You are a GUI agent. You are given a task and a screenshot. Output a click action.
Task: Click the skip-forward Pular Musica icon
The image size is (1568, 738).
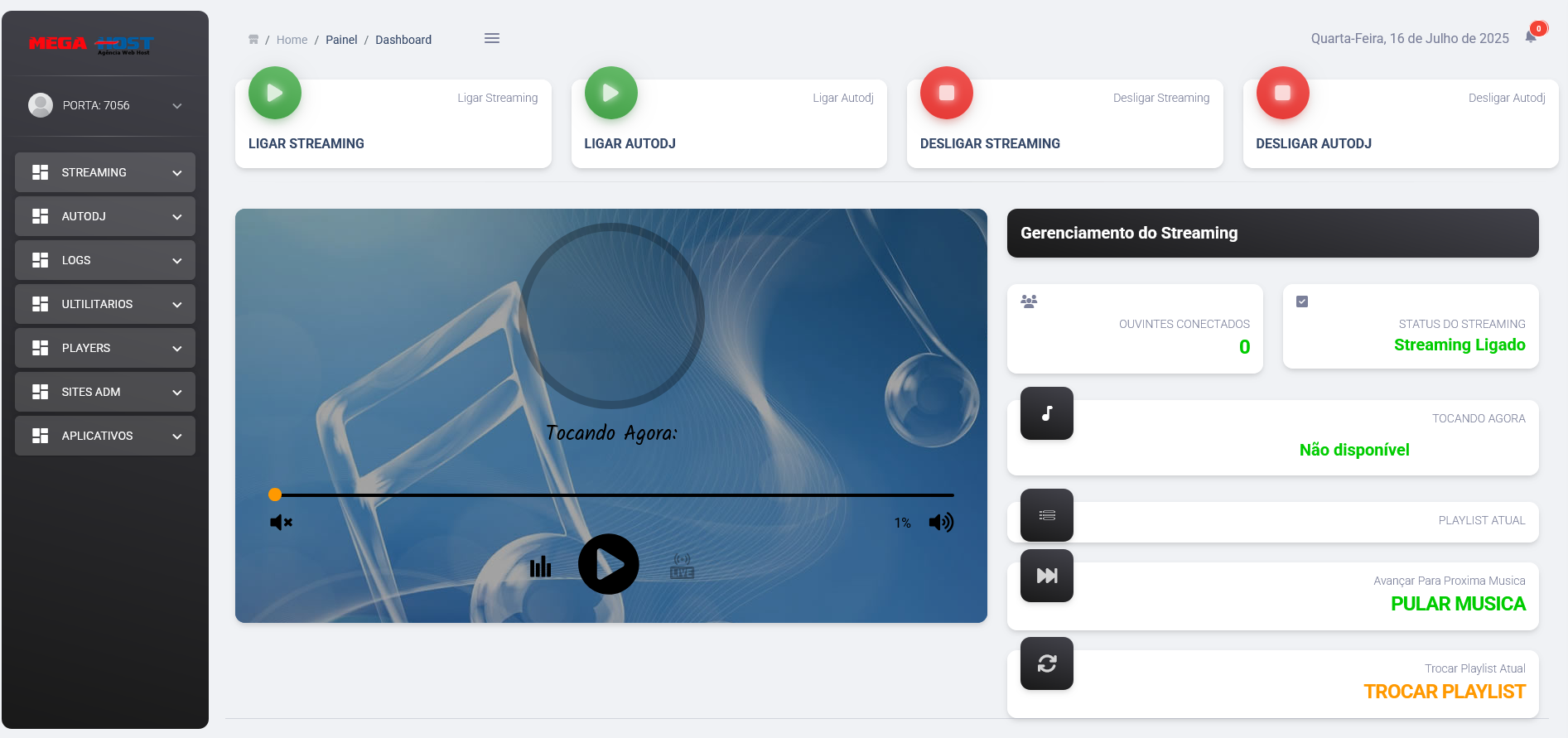(x=1047, y=576)
